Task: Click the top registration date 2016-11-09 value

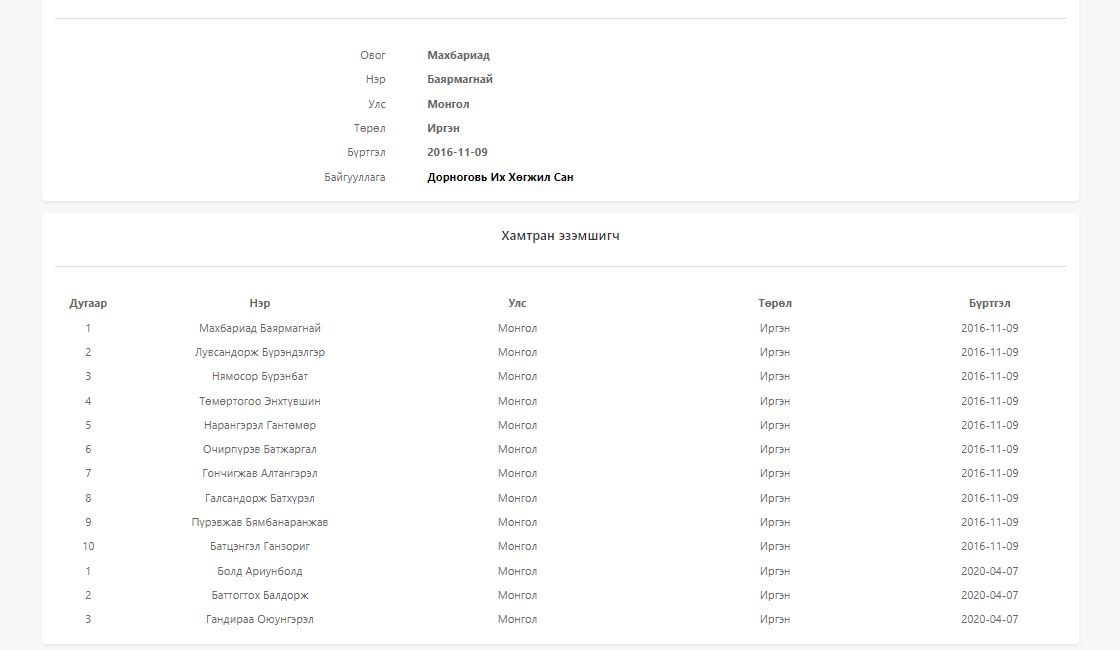Action: click(x=457, y=152)
